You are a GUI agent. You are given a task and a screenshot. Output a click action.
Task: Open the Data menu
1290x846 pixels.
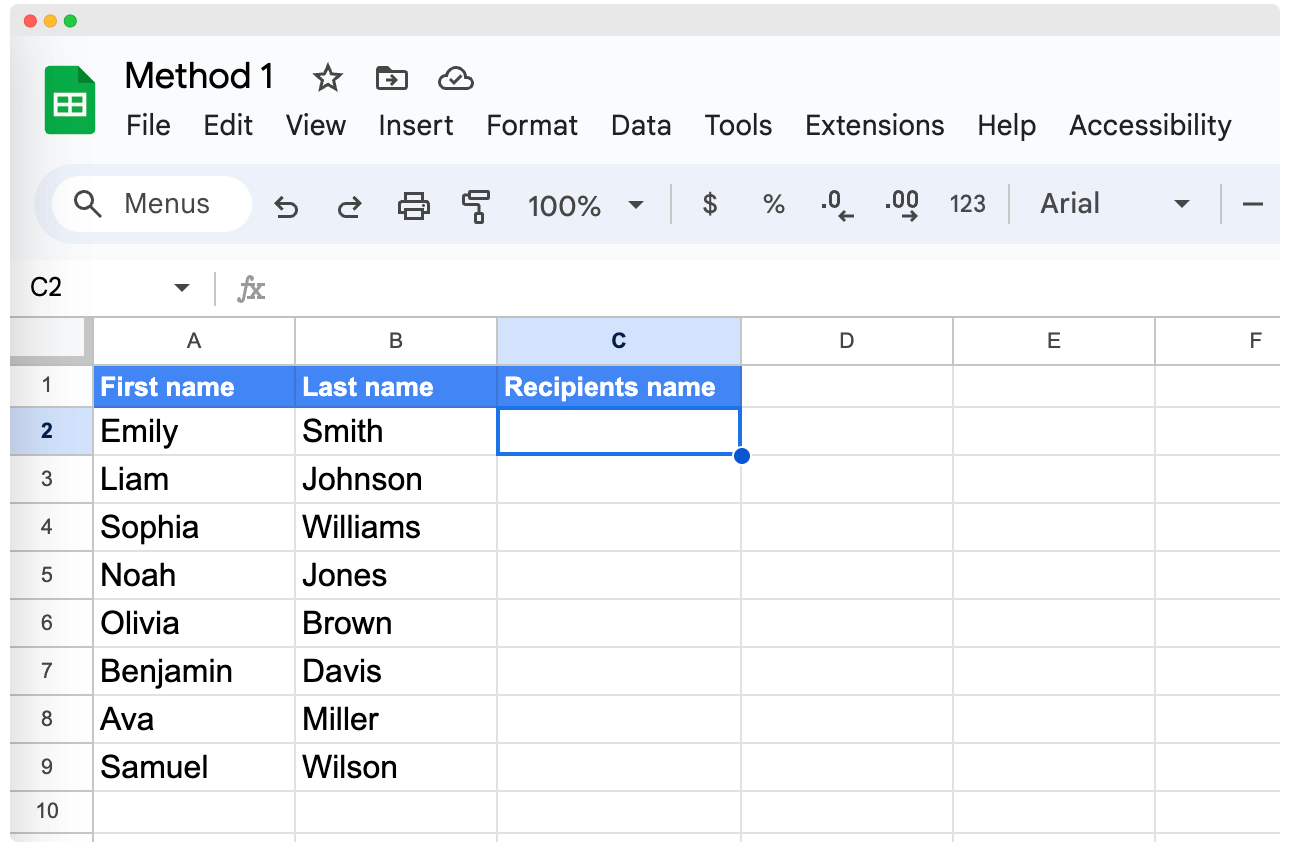(x=641, y=125)
